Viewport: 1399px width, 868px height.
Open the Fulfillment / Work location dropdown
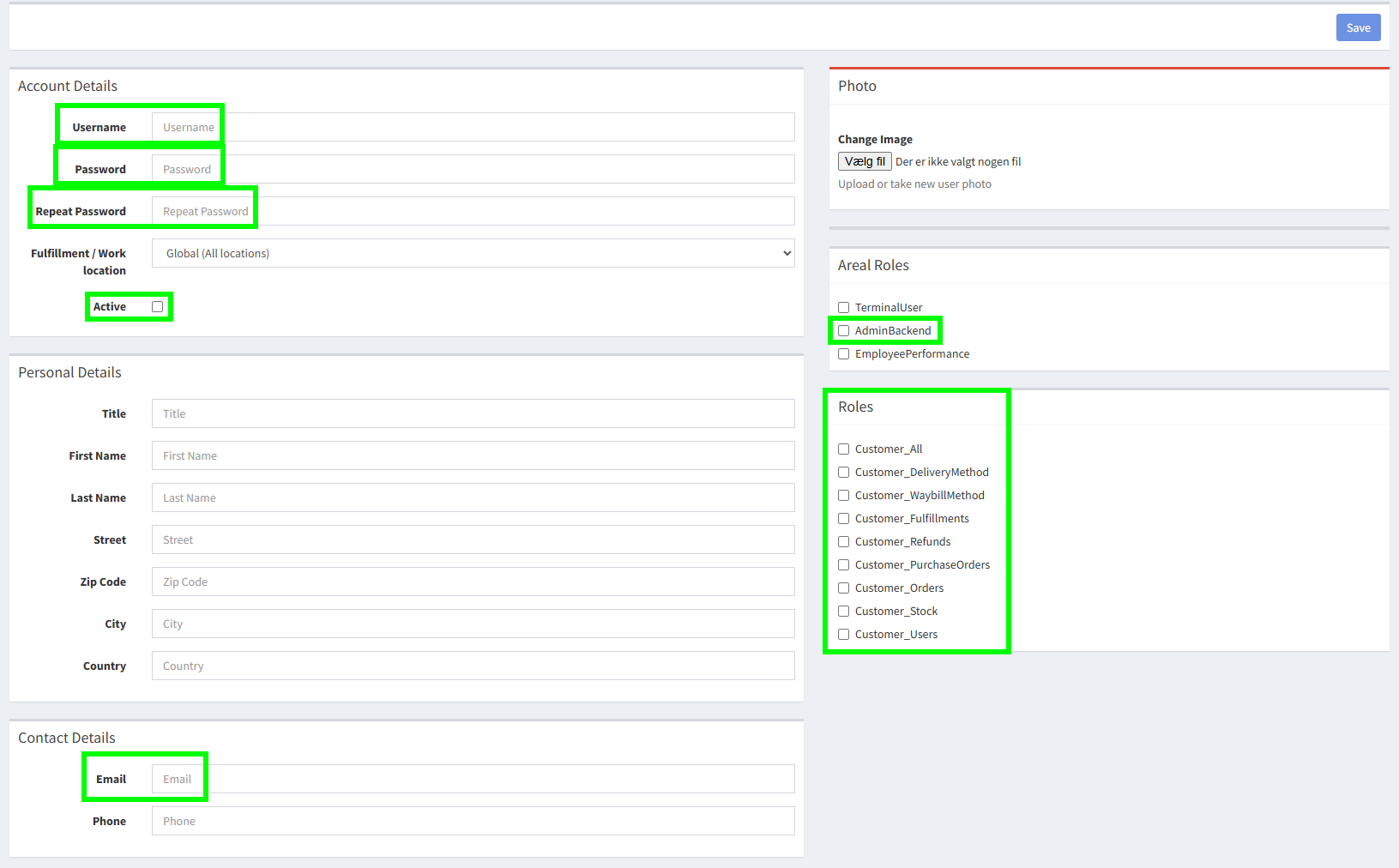point(473,253)
